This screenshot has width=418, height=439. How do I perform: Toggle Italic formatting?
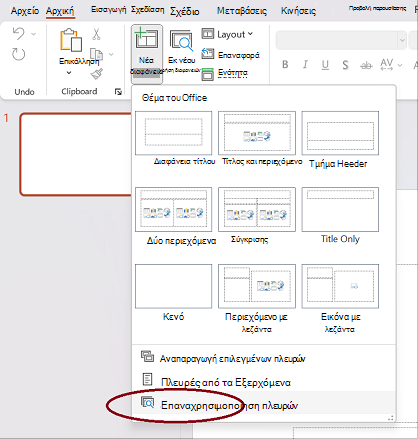[x=305, y=64]
